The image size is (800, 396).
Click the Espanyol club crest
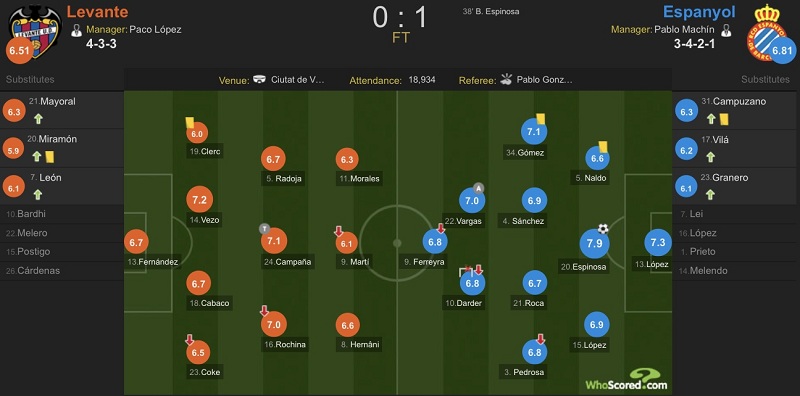tap(763, 32)
